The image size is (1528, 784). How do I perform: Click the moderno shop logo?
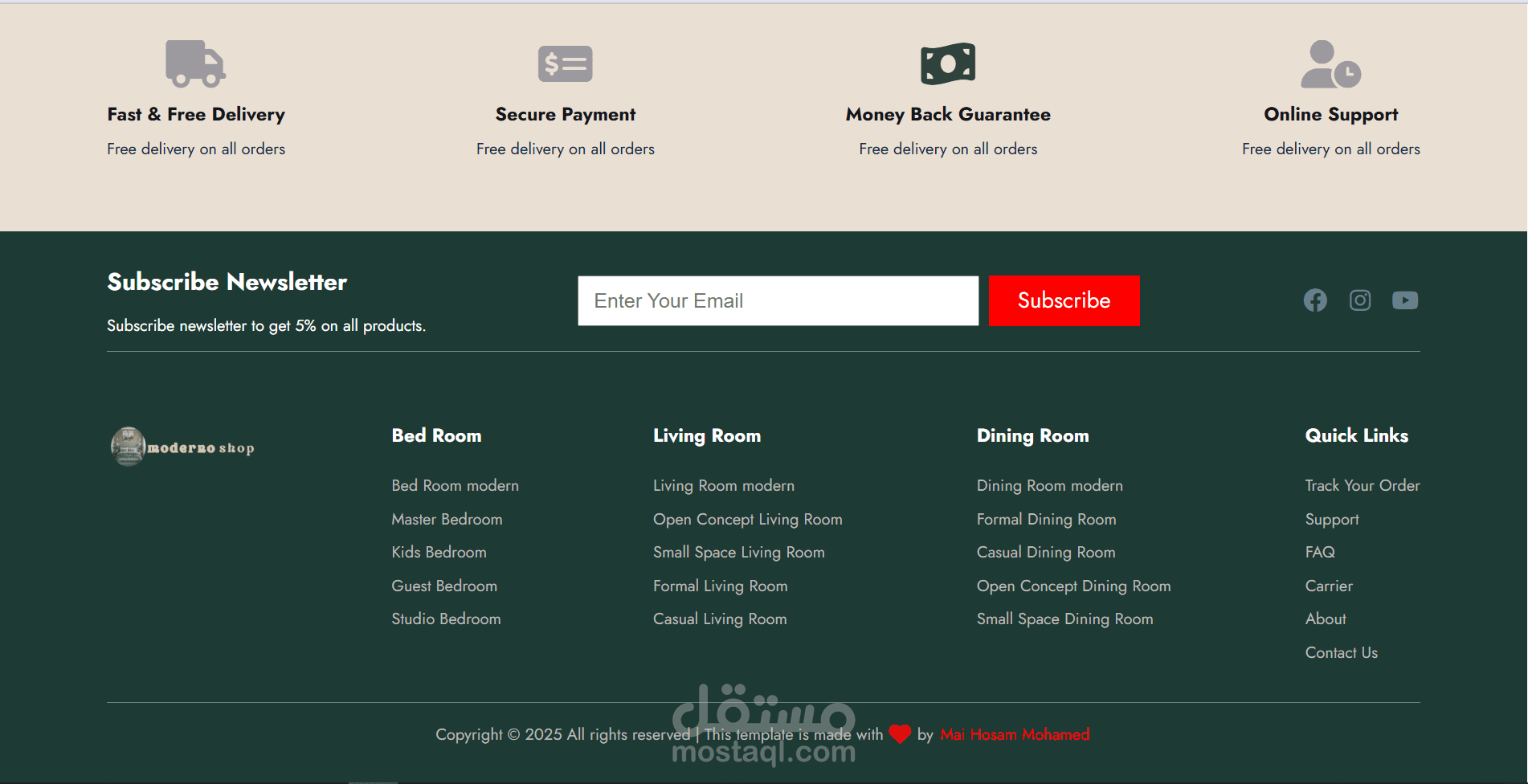182,447
